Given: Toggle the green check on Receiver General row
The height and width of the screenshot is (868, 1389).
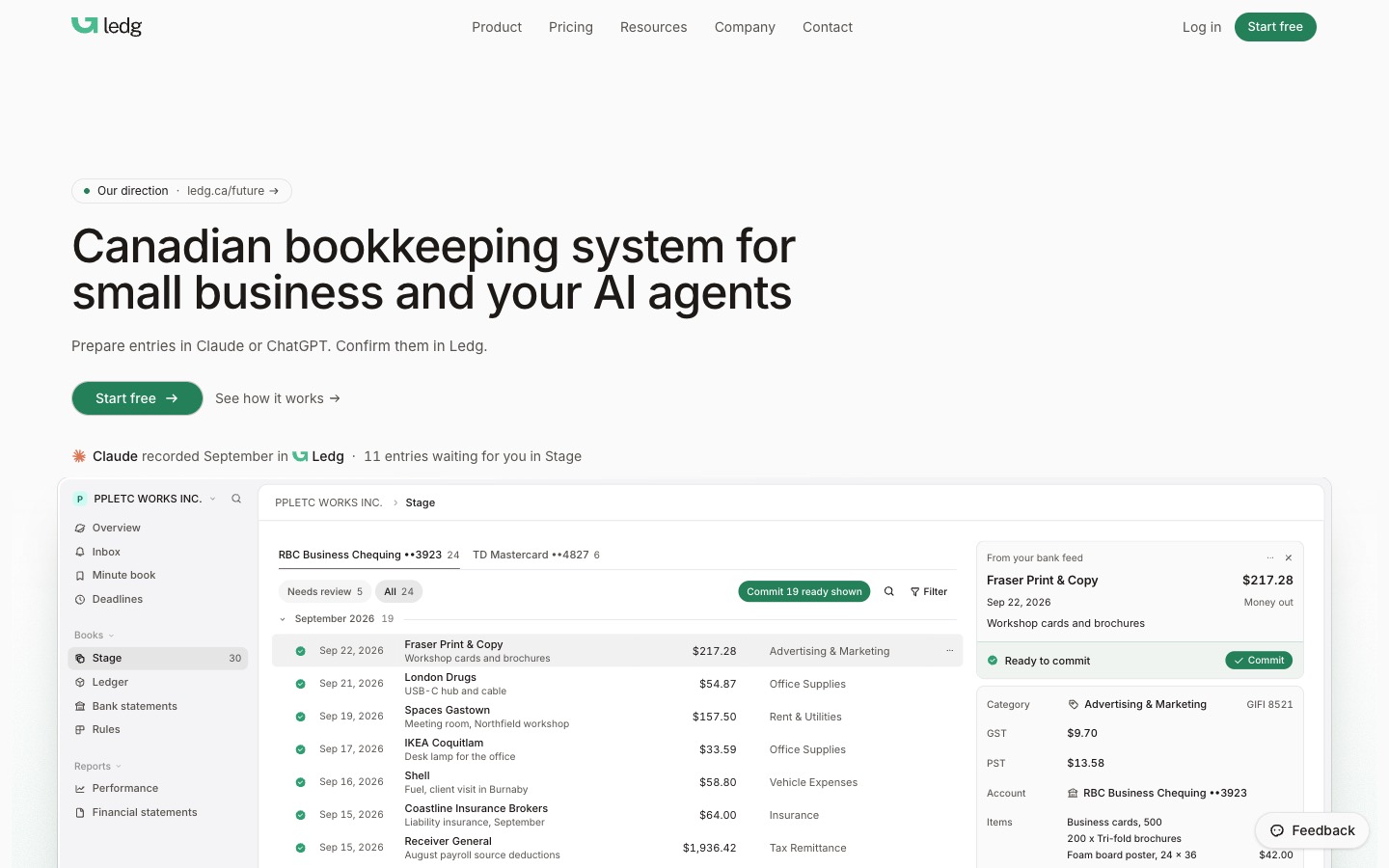Looking at the screenshot, I should pyautogui.click(x=300, y=848).
